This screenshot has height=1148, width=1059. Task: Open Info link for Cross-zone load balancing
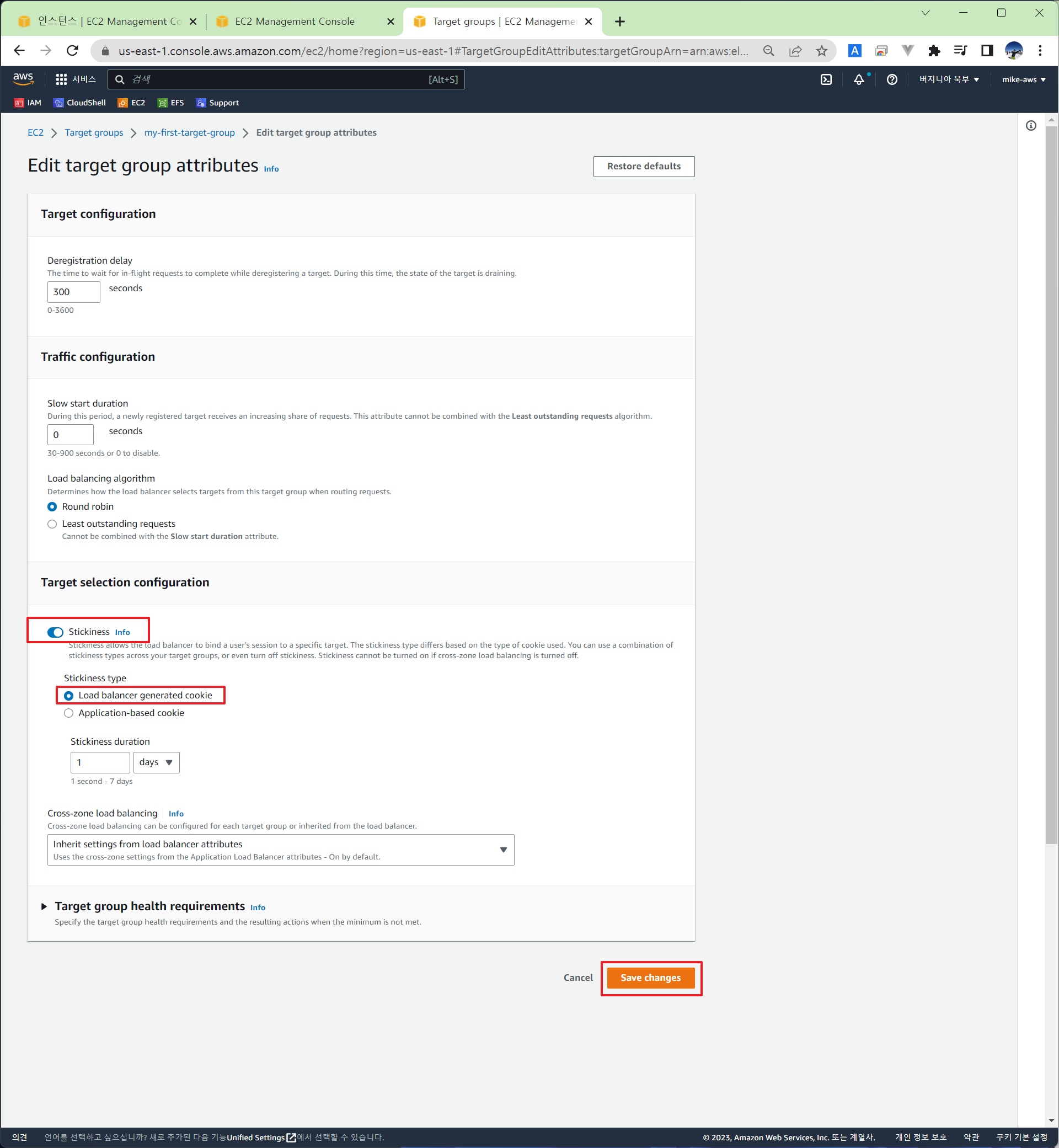coord(176,814)
